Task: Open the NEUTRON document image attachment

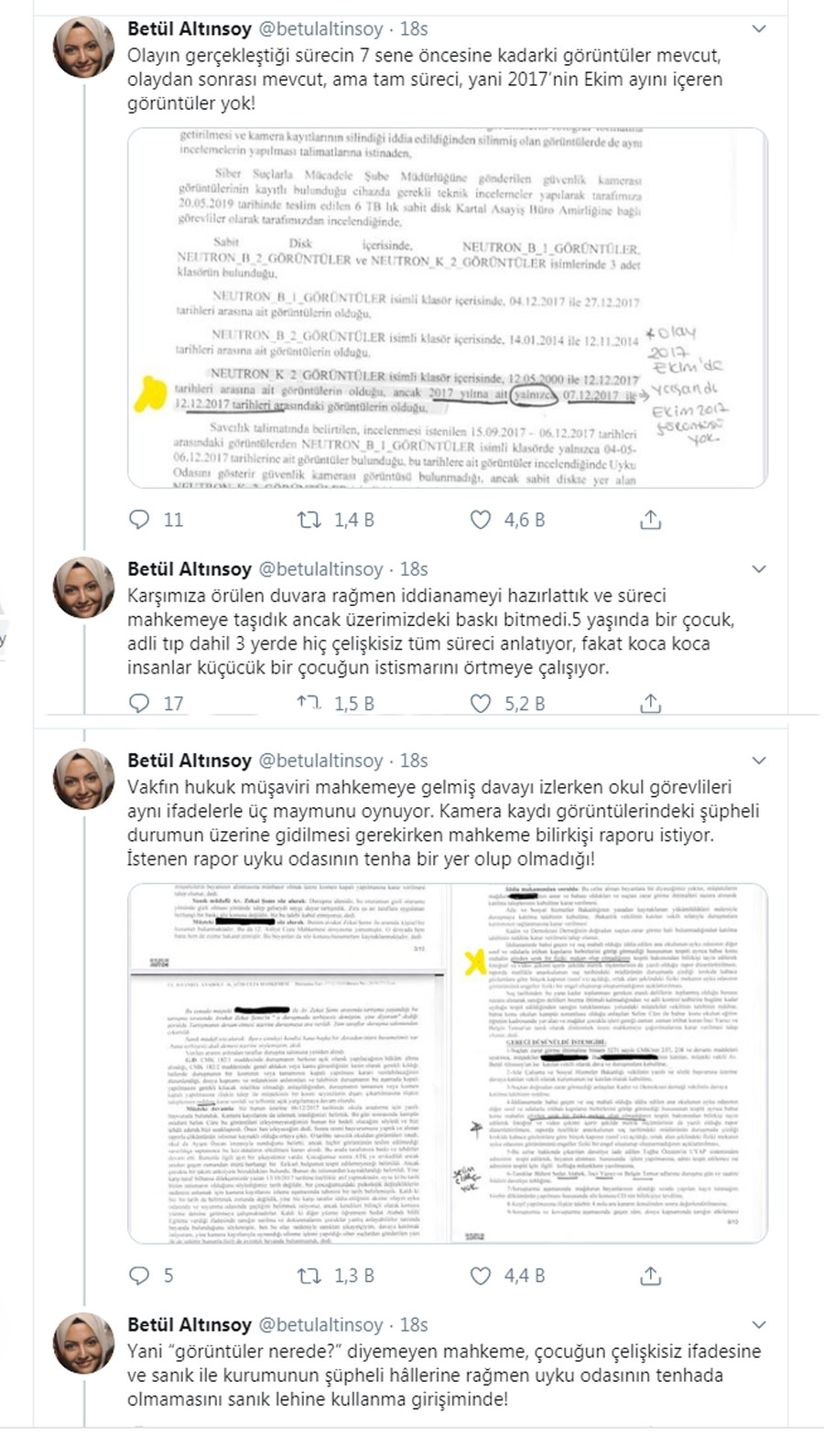Action: click(447, 307)
